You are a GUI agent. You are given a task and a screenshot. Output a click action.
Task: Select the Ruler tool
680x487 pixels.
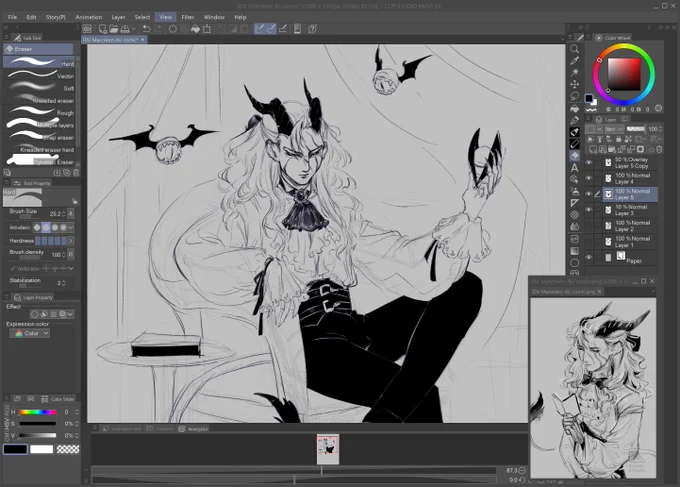(574, 203)
